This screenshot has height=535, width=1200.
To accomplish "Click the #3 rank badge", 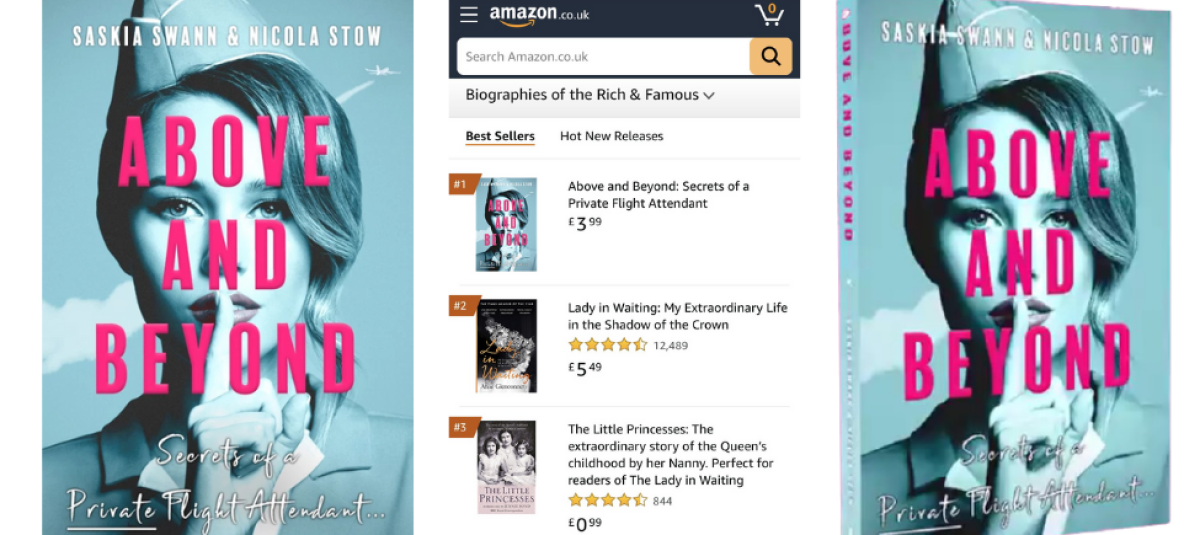I will click(461, 428).
